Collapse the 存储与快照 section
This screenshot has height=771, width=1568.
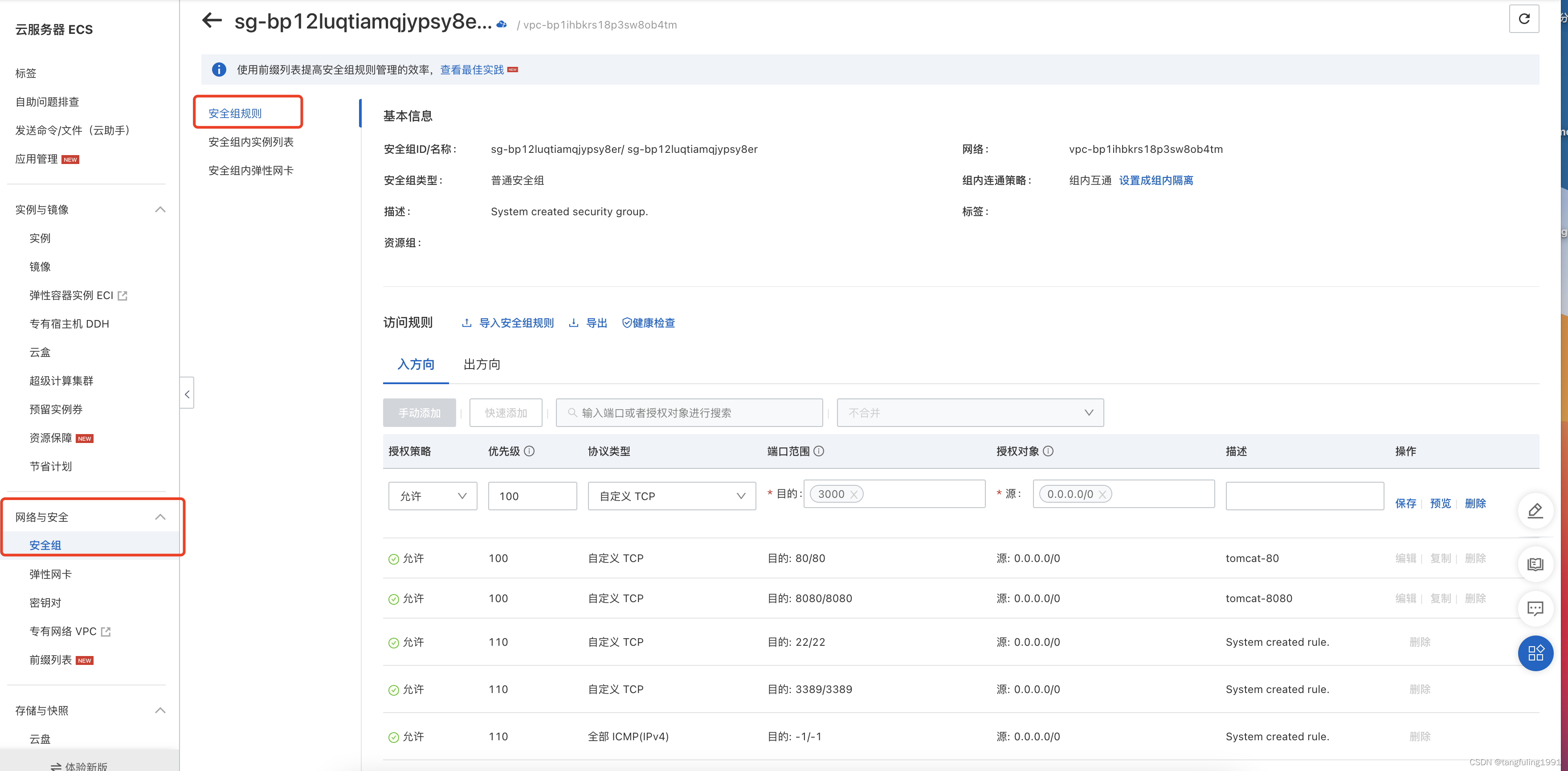pos(160,710)
